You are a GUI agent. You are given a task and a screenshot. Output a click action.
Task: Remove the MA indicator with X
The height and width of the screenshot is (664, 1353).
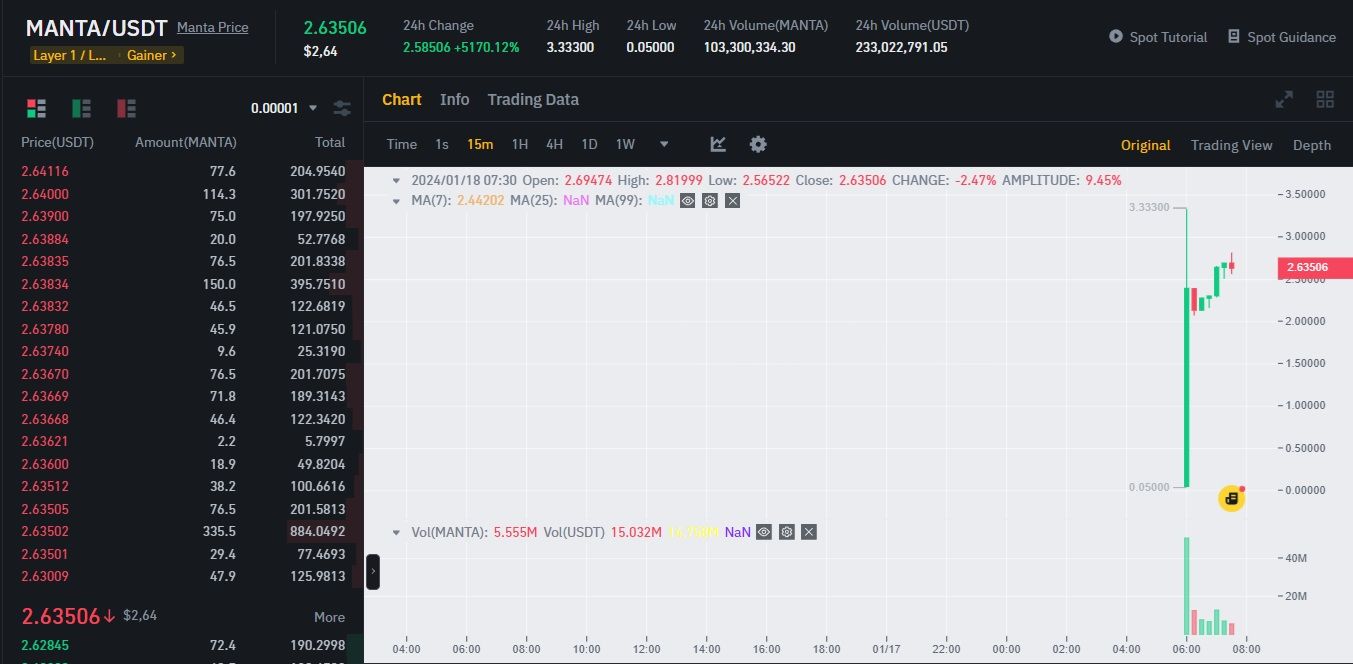(x=732, y=201)
